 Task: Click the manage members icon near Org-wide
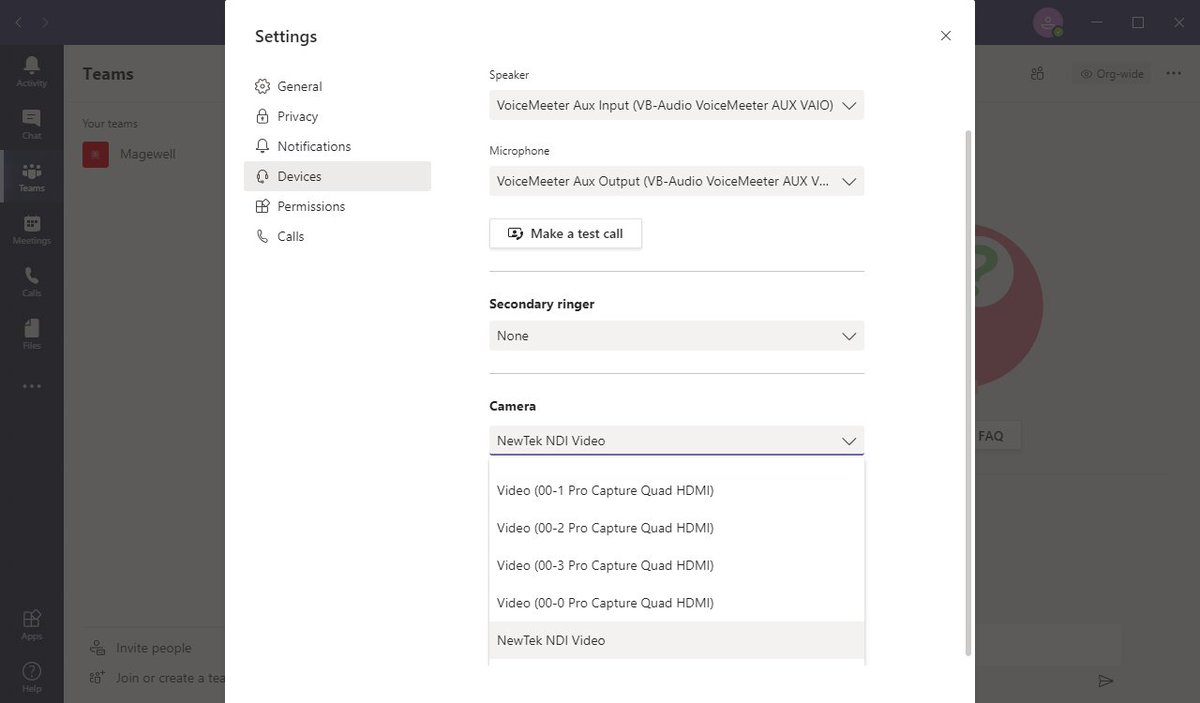pos(1038,73)
